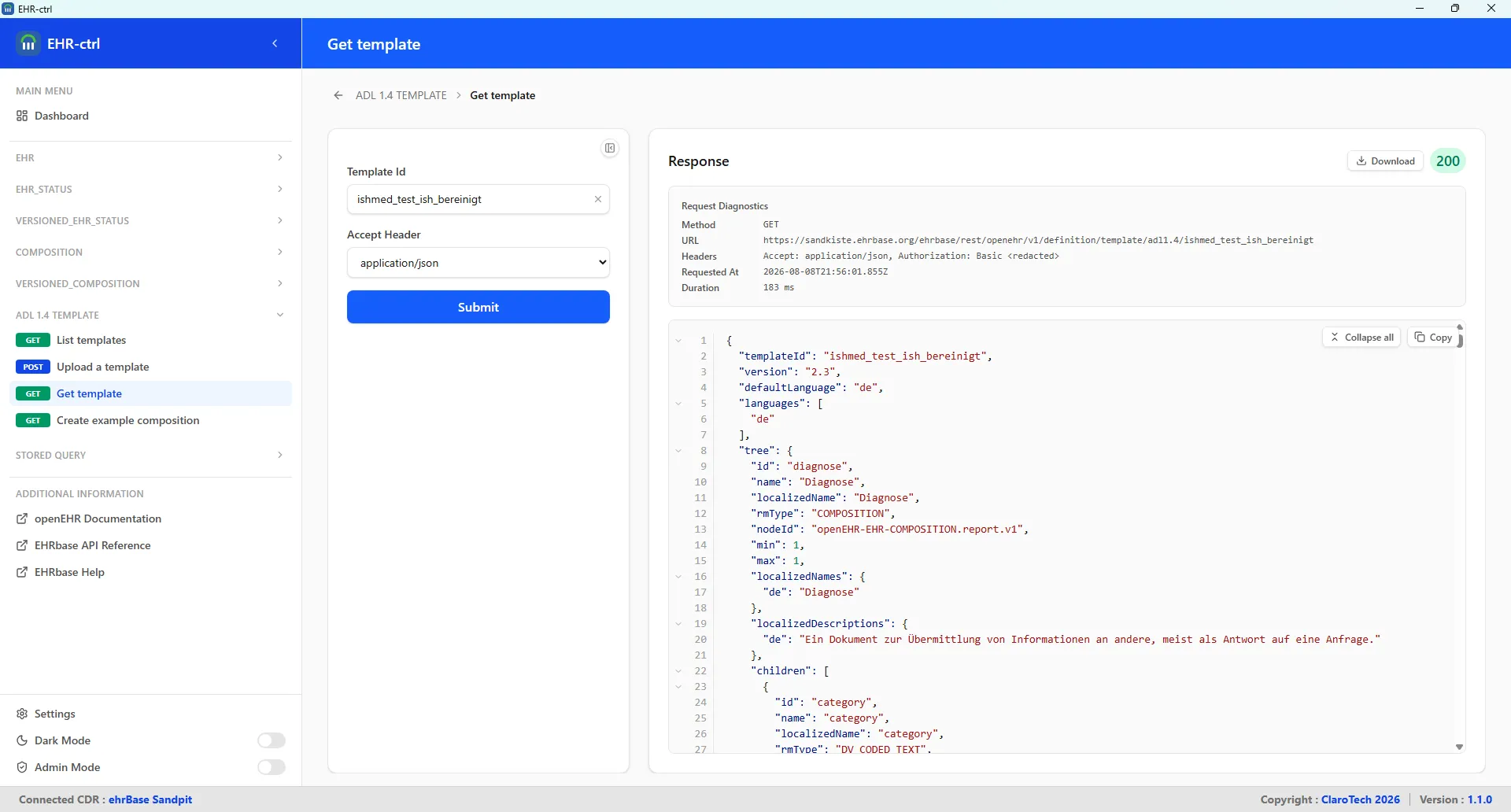Click the GET badge beside List templates
The width and height of the screenshot is (1511, 812).
(33, 340)
